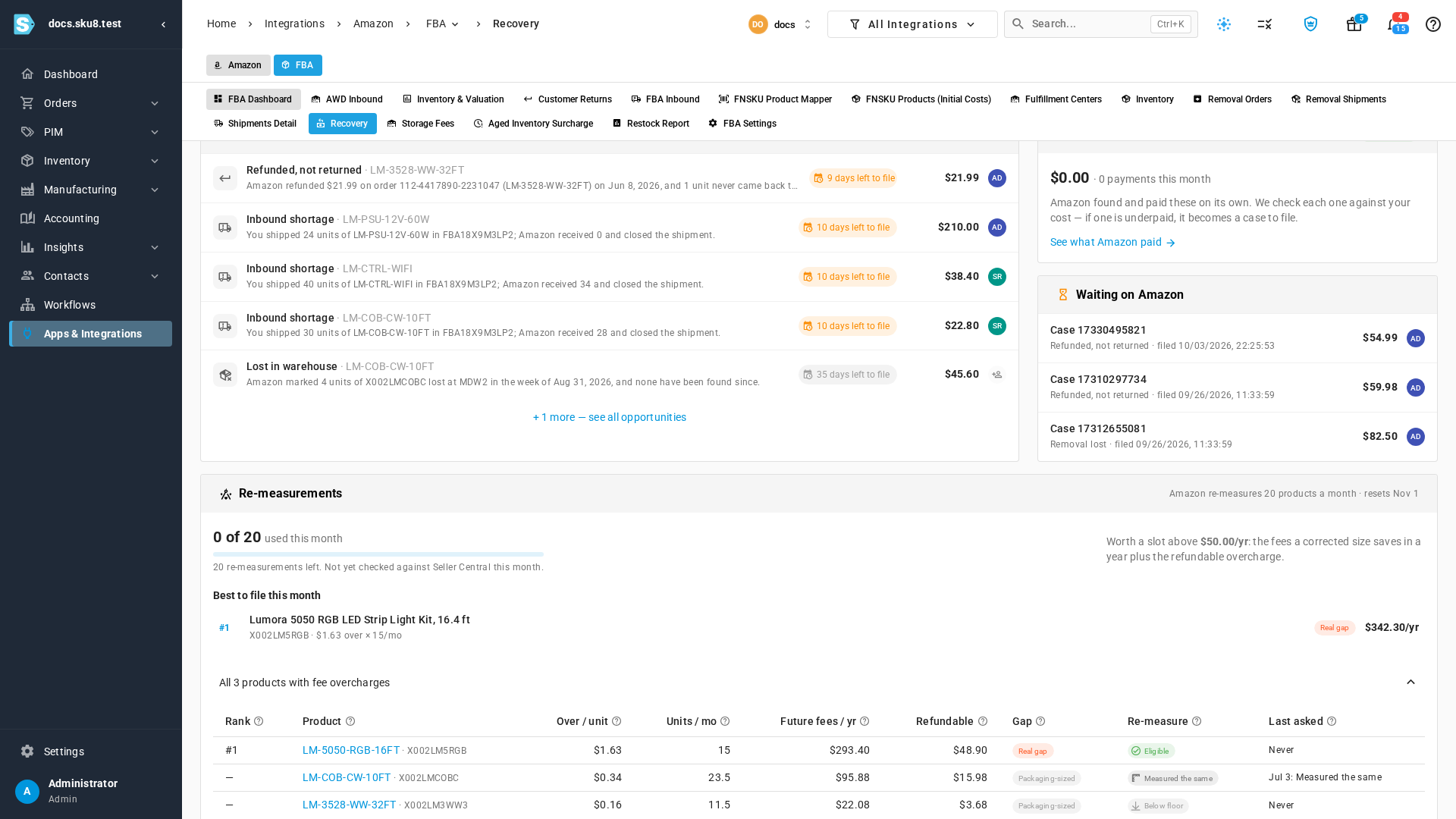This screenshot has height=819, width=1456.
Task: Open the gift box icon with badge 5
Action: (x=1354, y=24)
